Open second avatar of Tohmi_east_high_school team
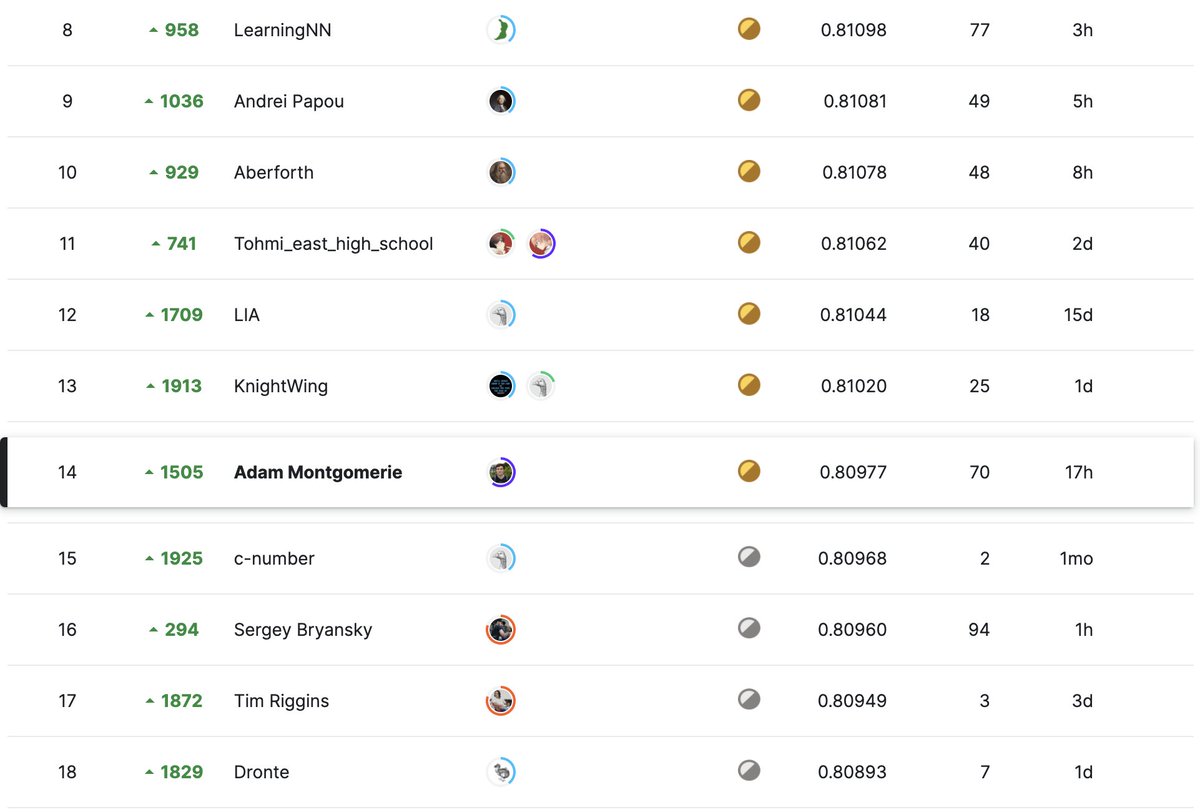 (x=541, y=243)
